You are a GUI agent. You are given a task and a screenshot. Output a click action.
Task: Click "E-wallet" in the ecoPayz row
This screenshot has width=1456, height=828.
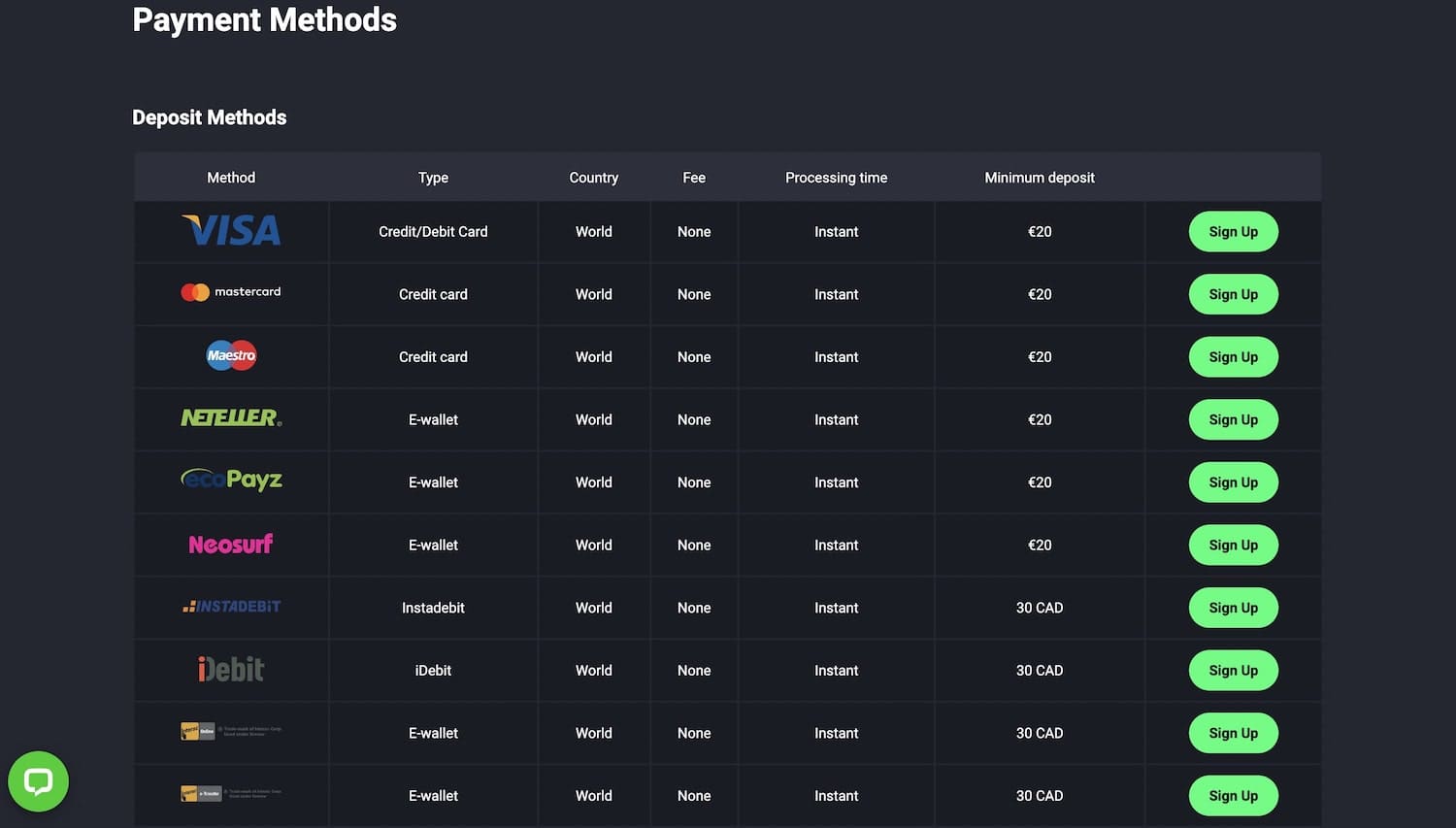(433, 482)
